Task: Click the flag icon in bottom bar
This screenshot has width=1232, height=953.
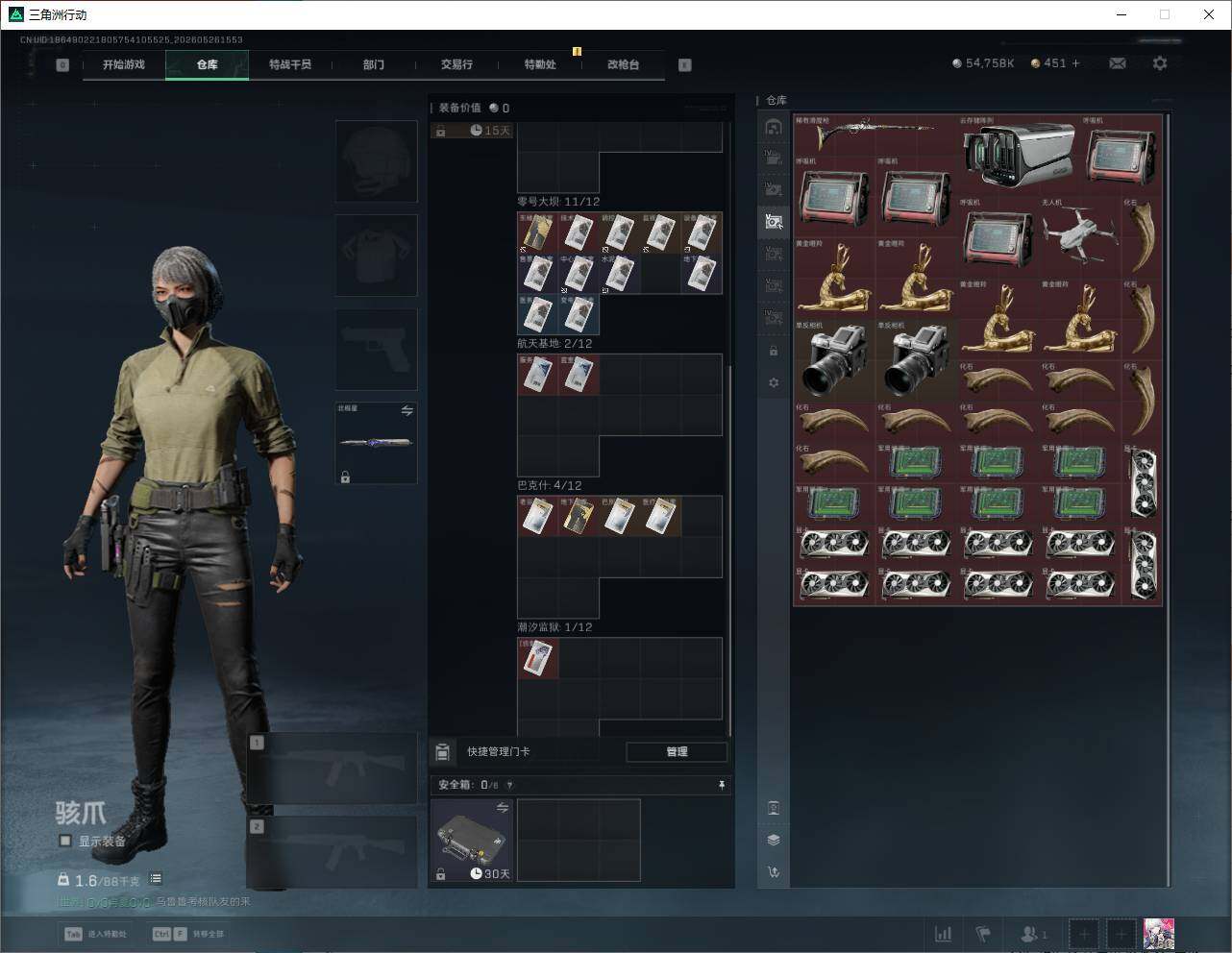Action: 983,934
